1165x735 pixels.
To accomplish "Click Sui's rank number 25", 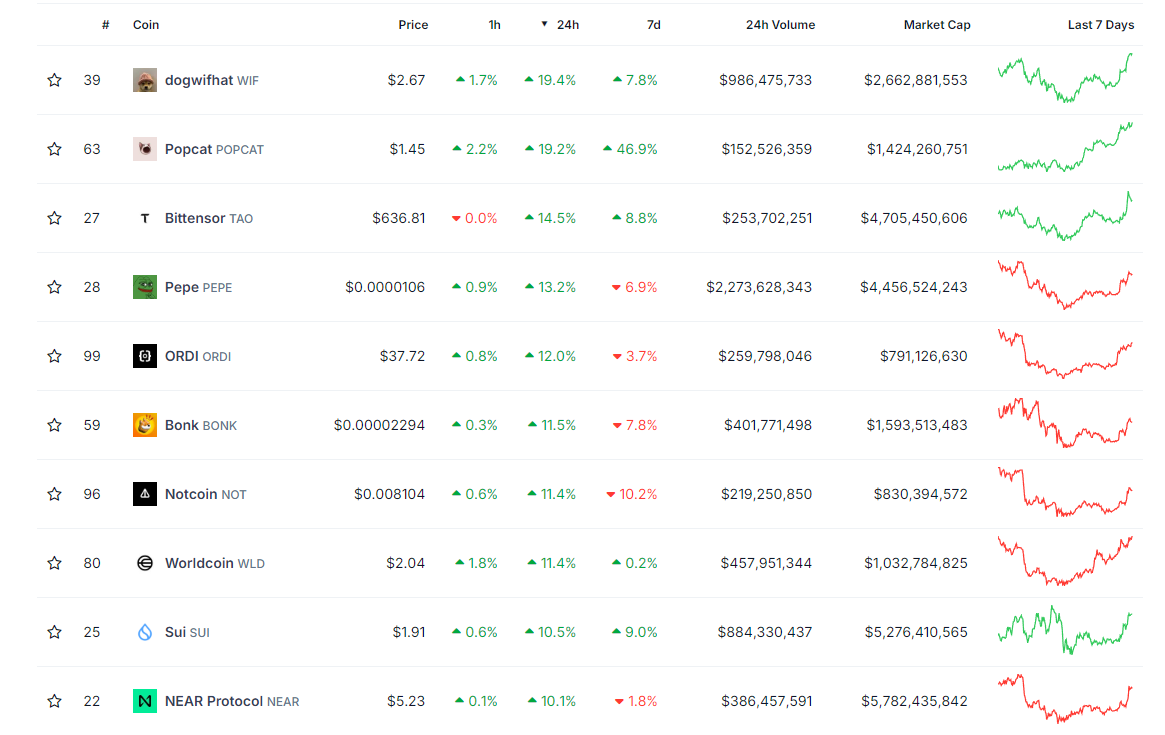I will 92,632.
